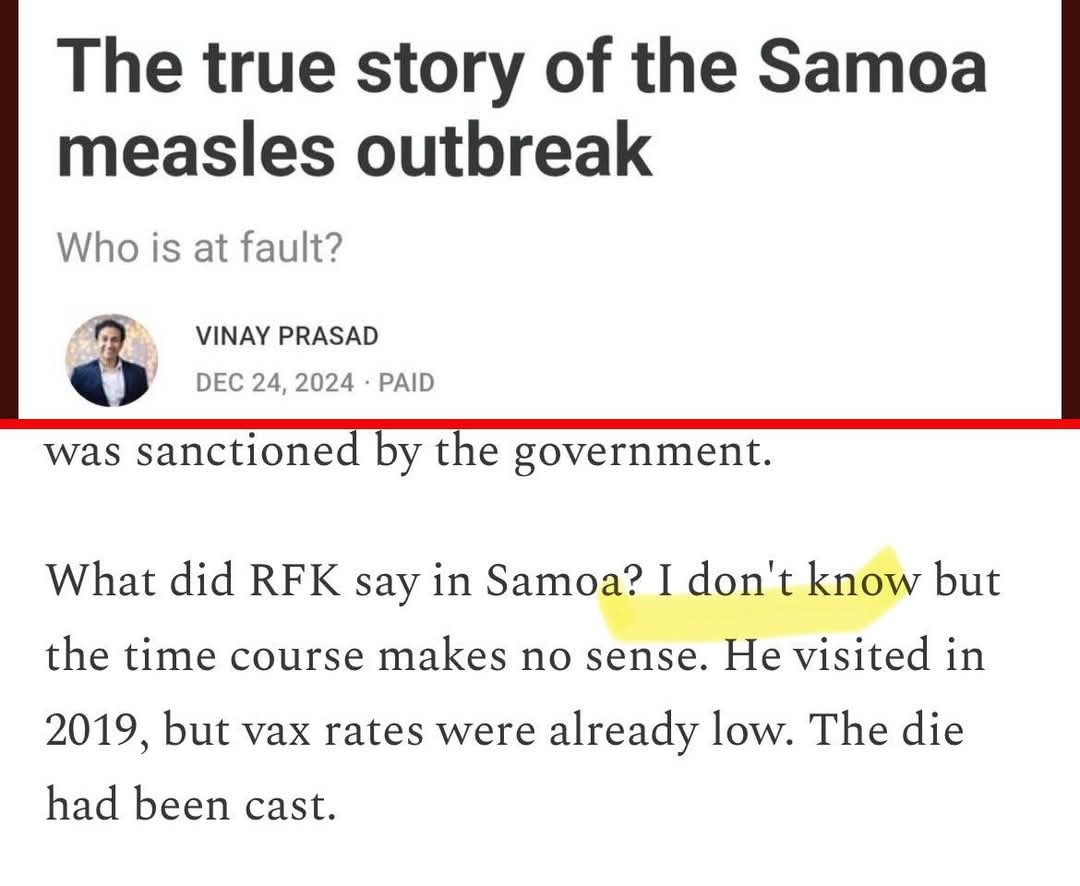Click the dark maroon left border strip

pos(8,209)
